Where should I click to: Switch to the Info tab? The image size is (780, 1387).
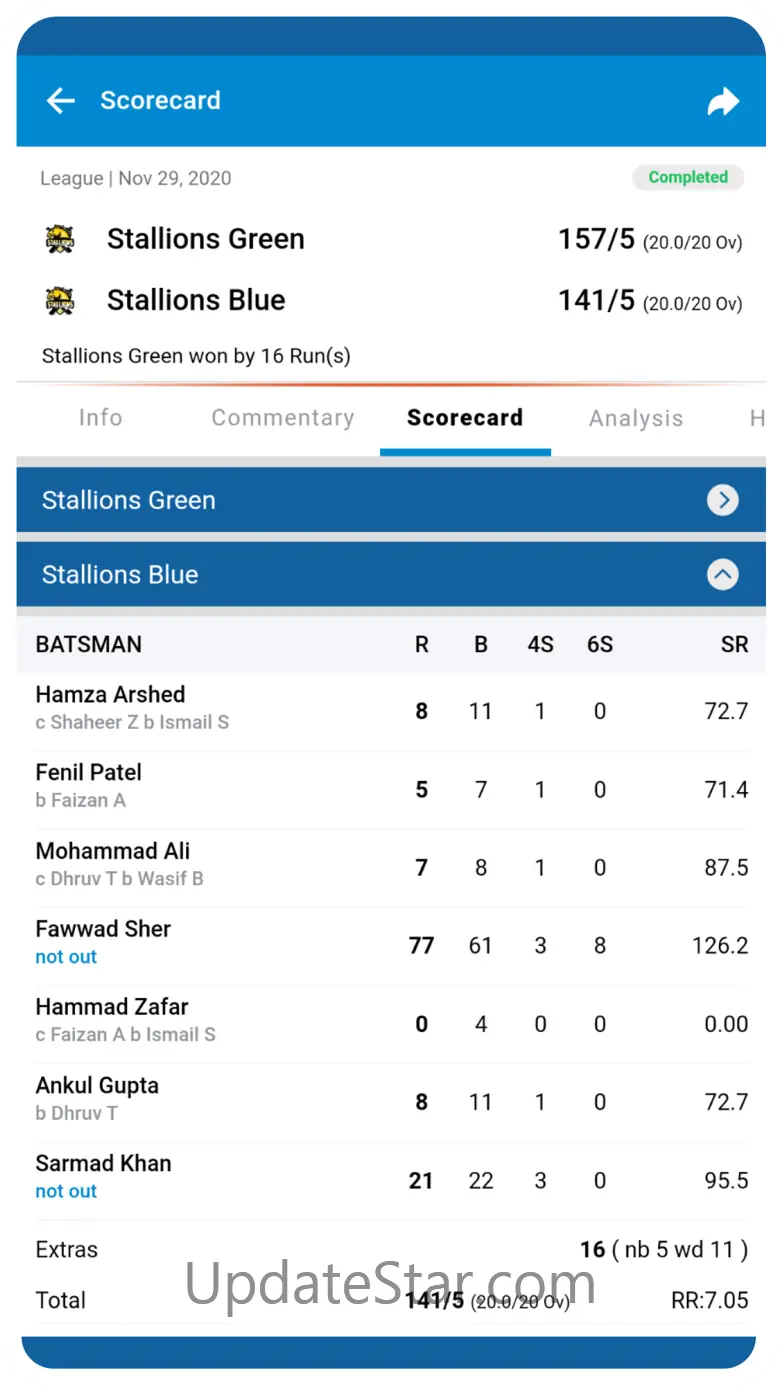100,418
